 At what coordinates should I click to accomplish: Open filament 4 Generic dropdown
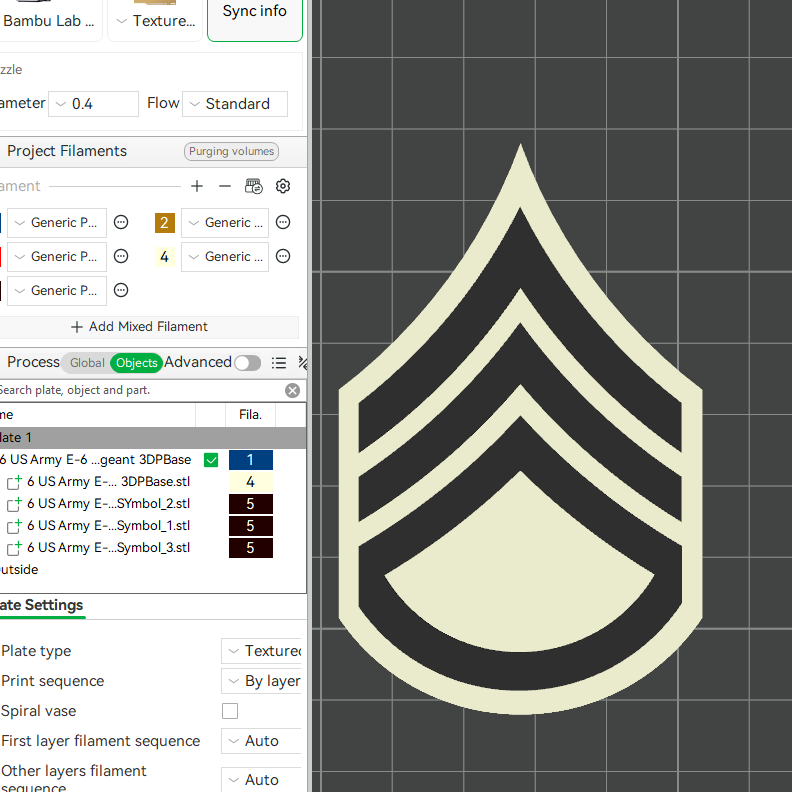tap(225, 257)
